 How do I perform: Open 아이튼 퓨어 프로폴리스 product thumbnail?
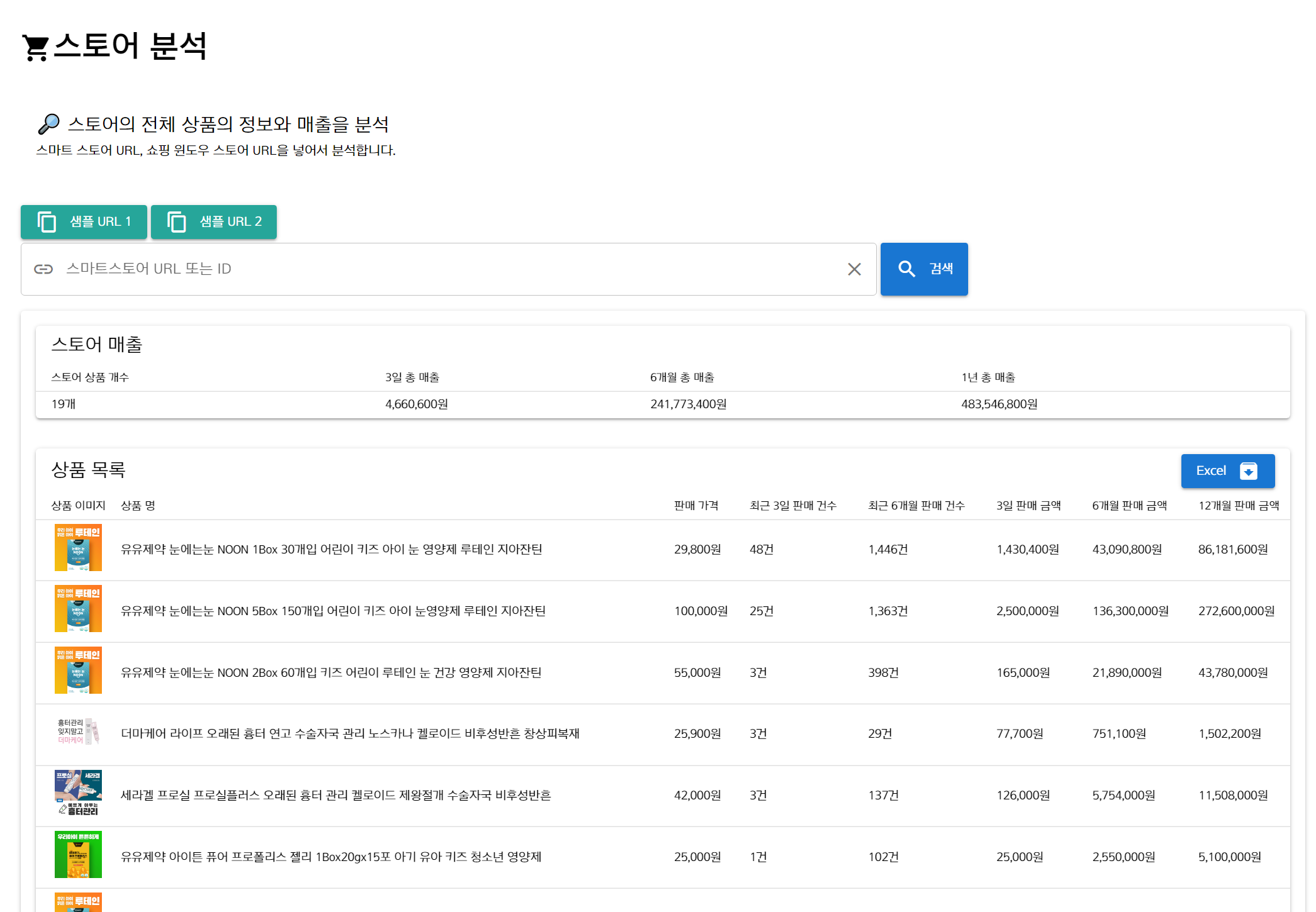point(78,855)
